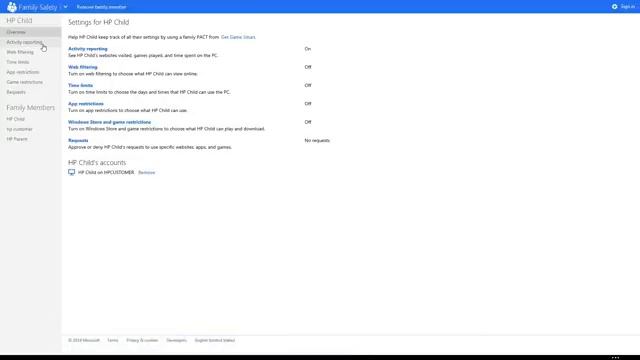Click the Requests heading link
The height and width of the screenshot is (360, 640).
pyautogui.click(x=78, y=141)
